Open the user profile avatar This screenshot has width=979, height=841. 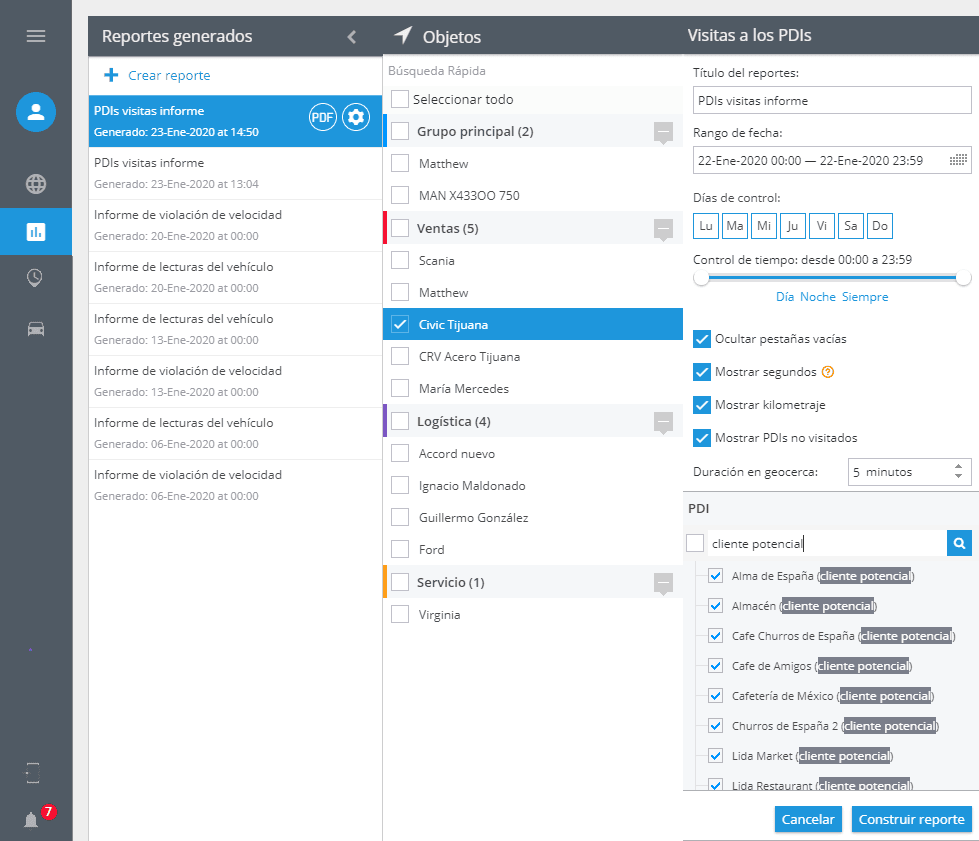tap(36, 111)
